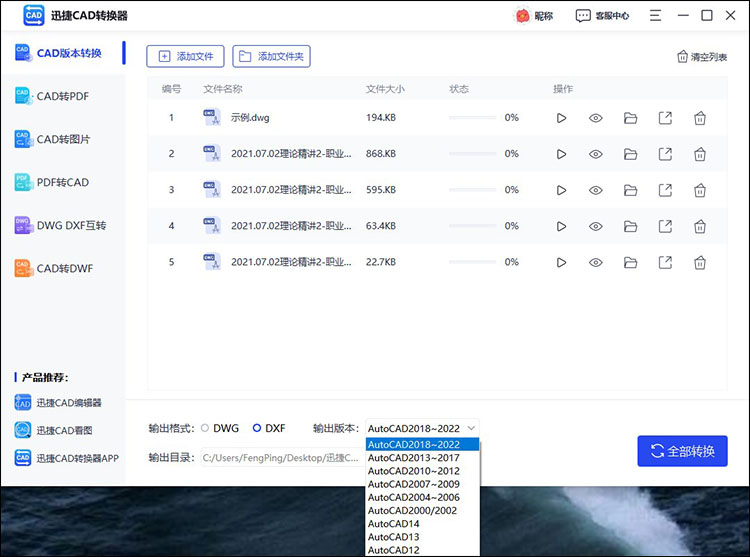This screenshot has height=557, width=750.
Task: Click 全部转换 convert all button
Action: (x=682, y=451)
